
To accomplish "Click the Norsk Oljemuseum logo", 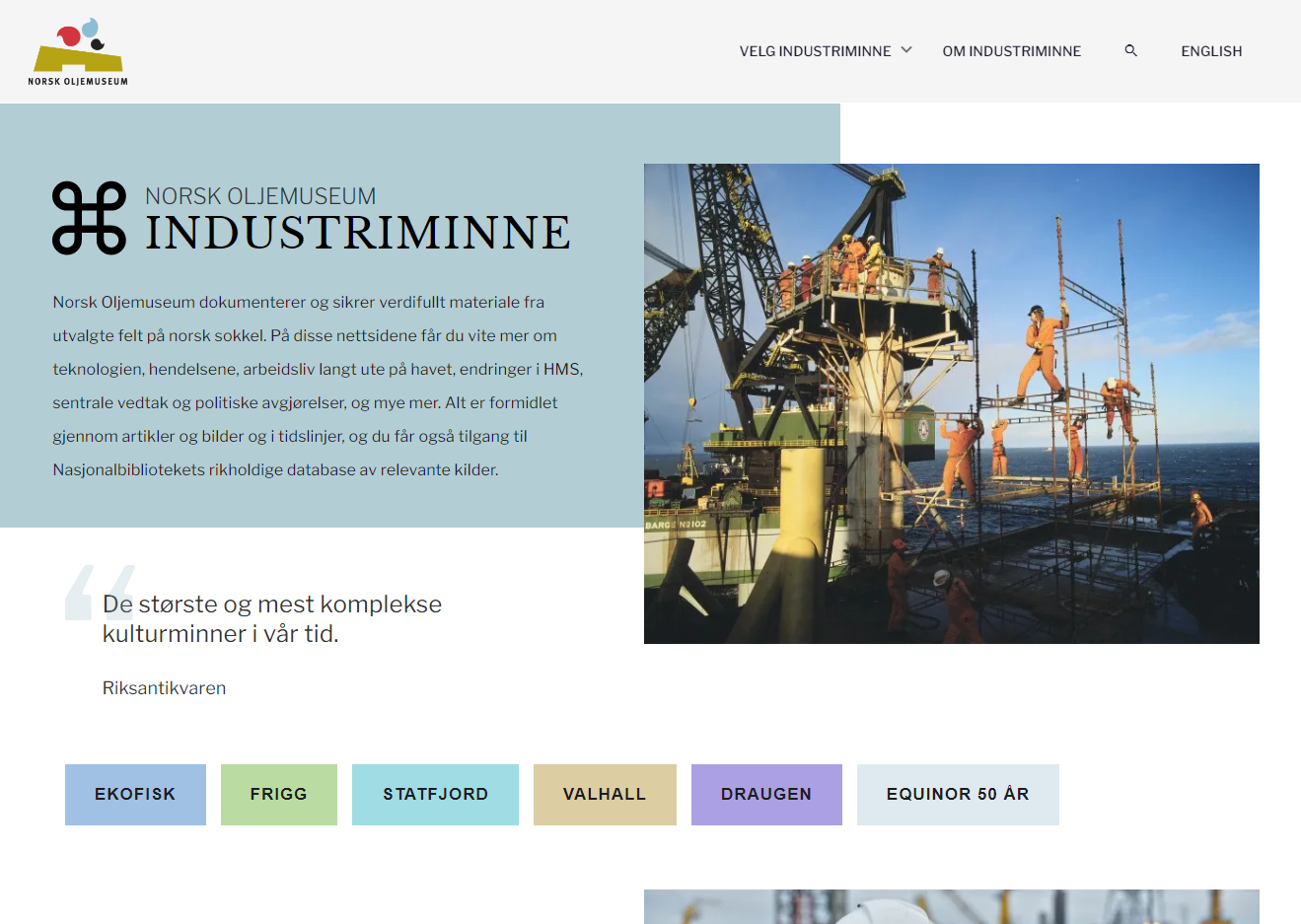I will point(78,51).
